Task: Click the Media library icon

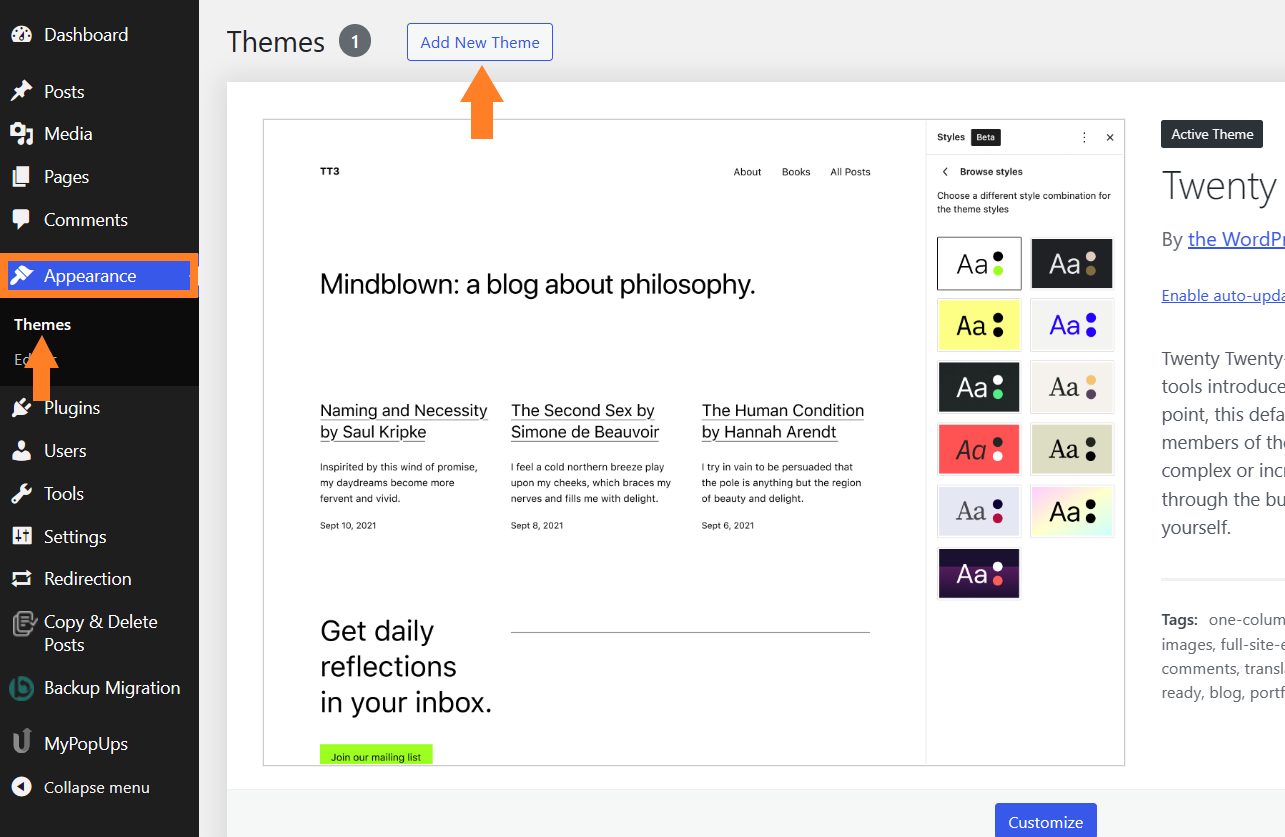Action: click(21, 134)
